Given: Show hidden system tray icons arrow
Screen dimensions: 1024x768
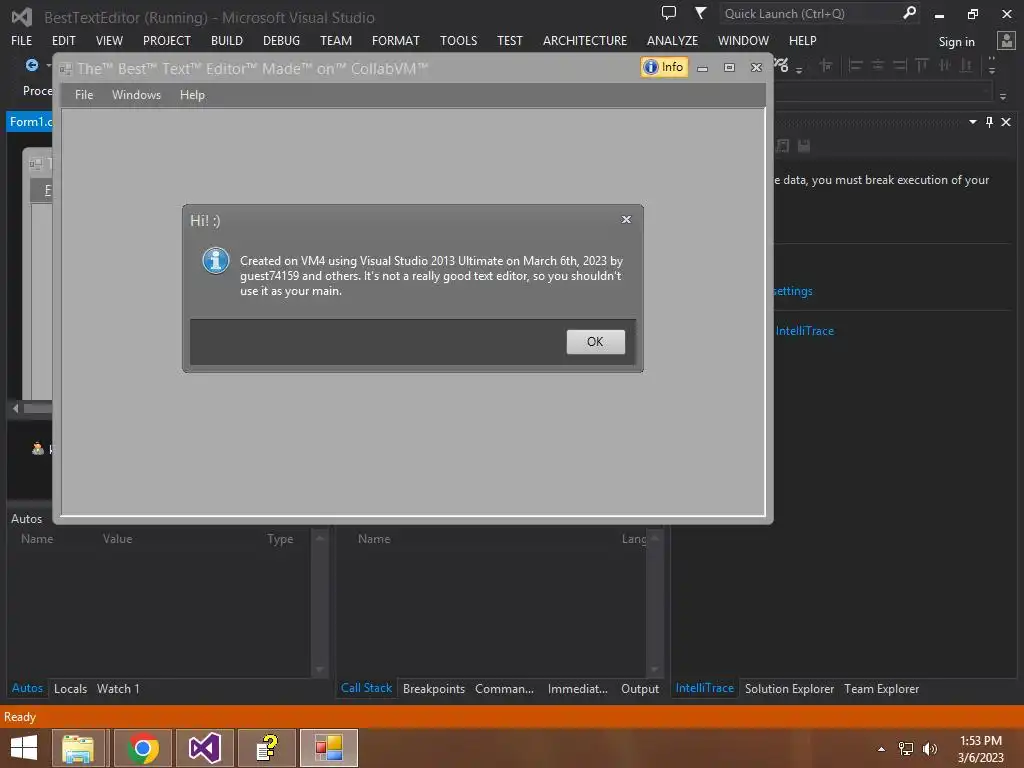Looking at the screenshot, I should pos(881,749).
